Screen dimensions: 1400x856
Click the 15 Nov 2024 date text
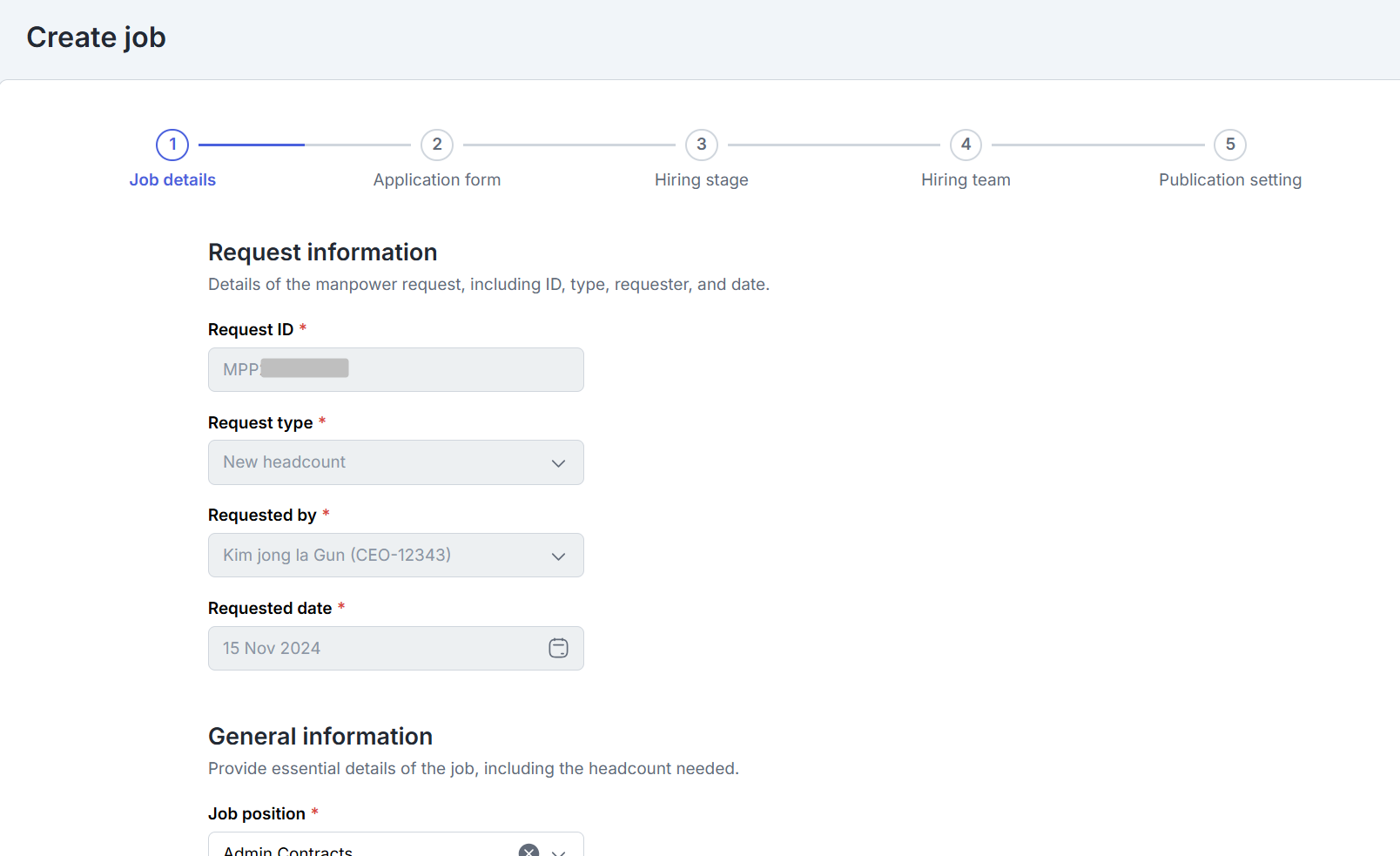(x=272, y=649)
